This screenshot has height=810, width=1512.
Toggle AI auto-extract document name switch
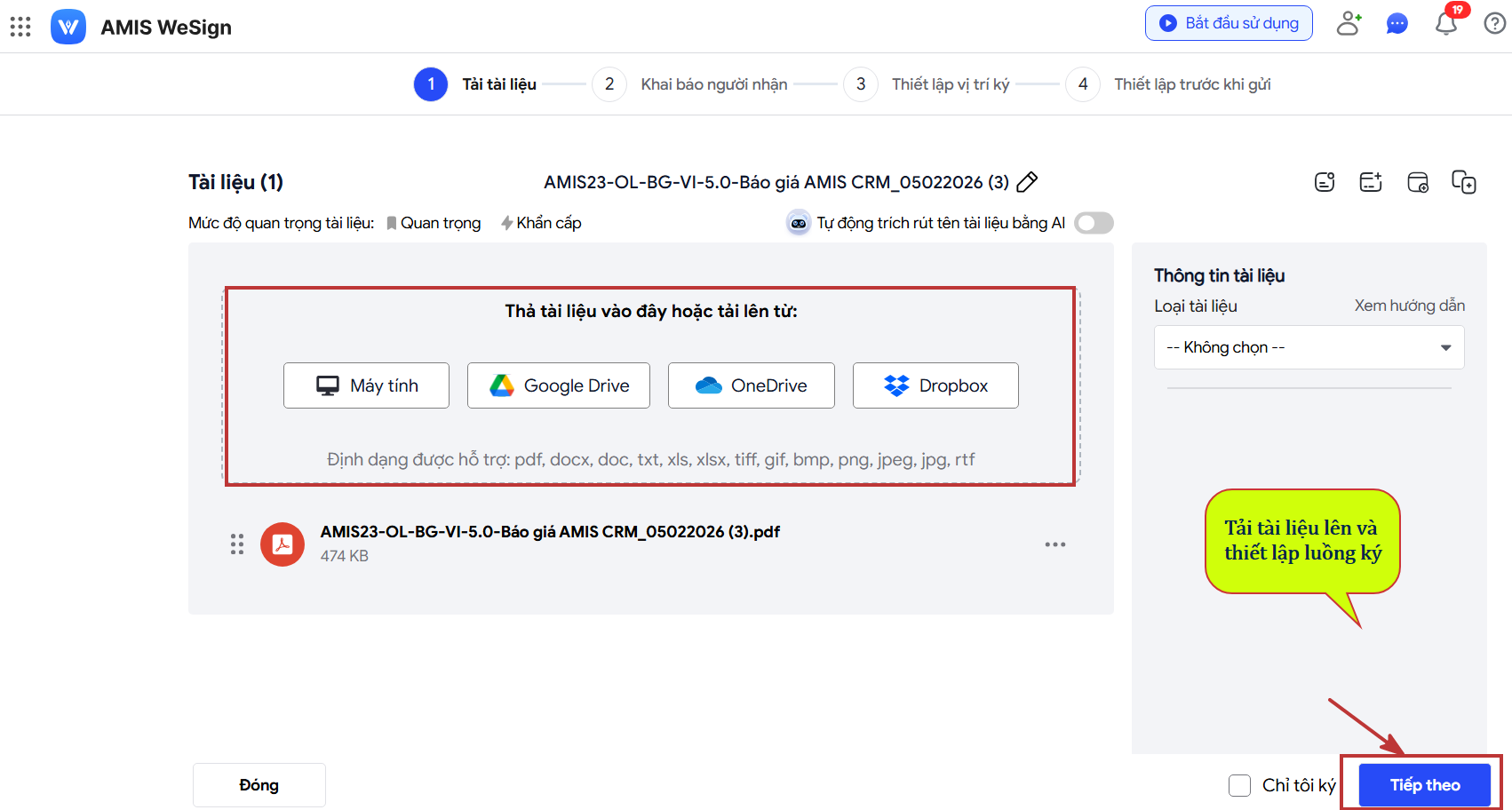point(1094,223)
